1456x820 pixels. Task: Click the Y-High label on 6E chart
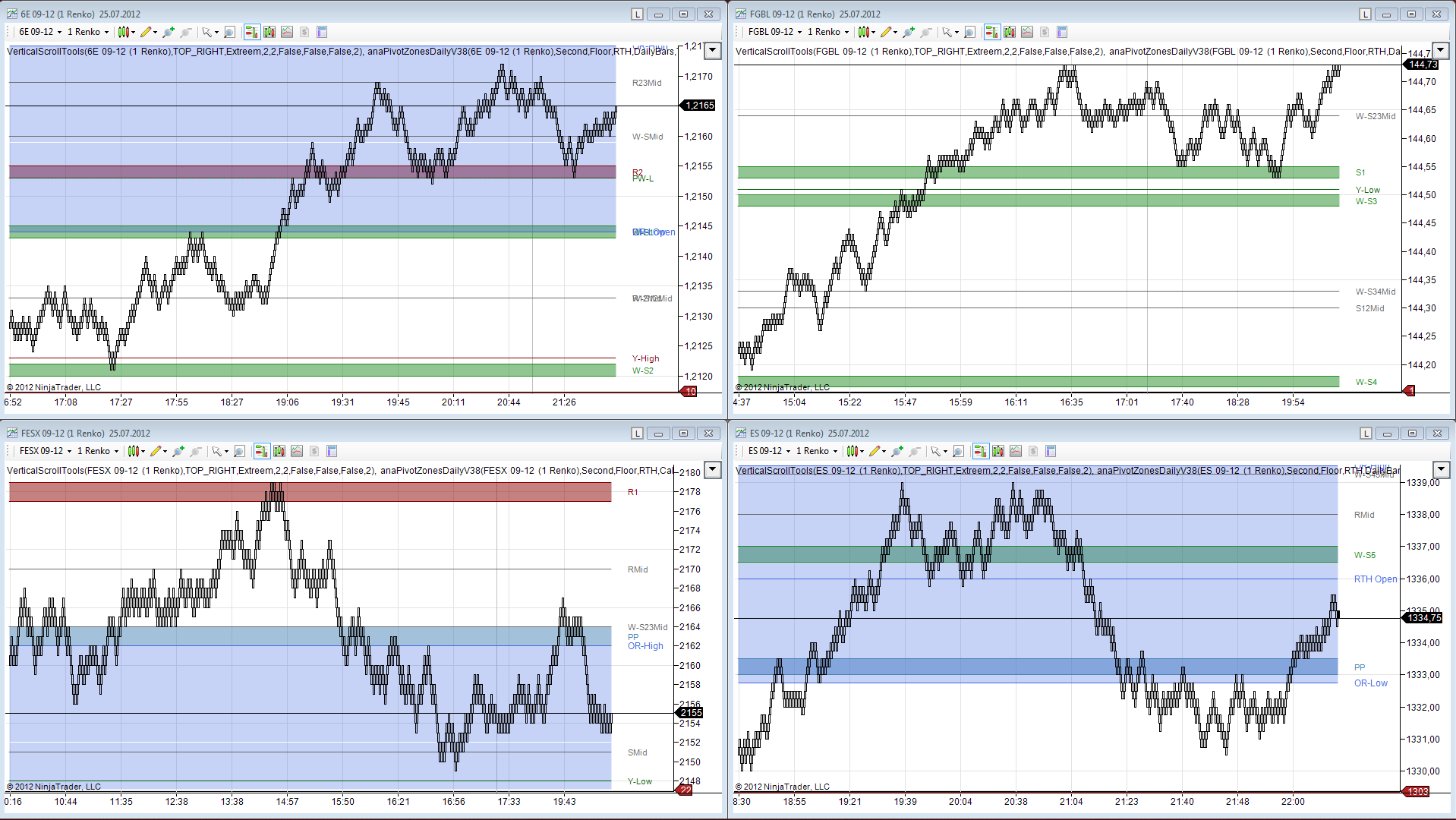pos(646,358)
